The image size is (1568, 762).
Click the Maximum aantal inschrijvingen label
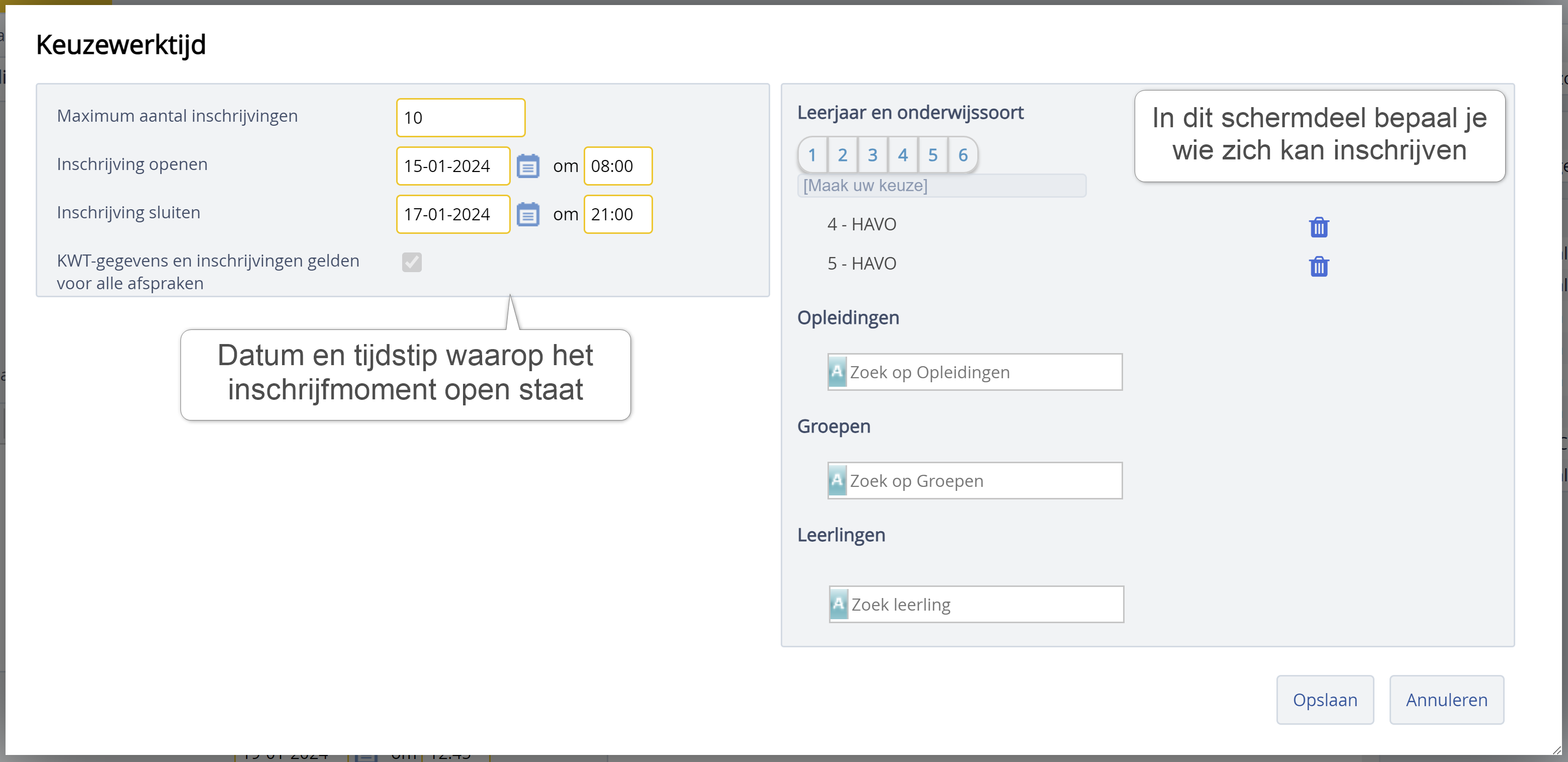point(177,116)
